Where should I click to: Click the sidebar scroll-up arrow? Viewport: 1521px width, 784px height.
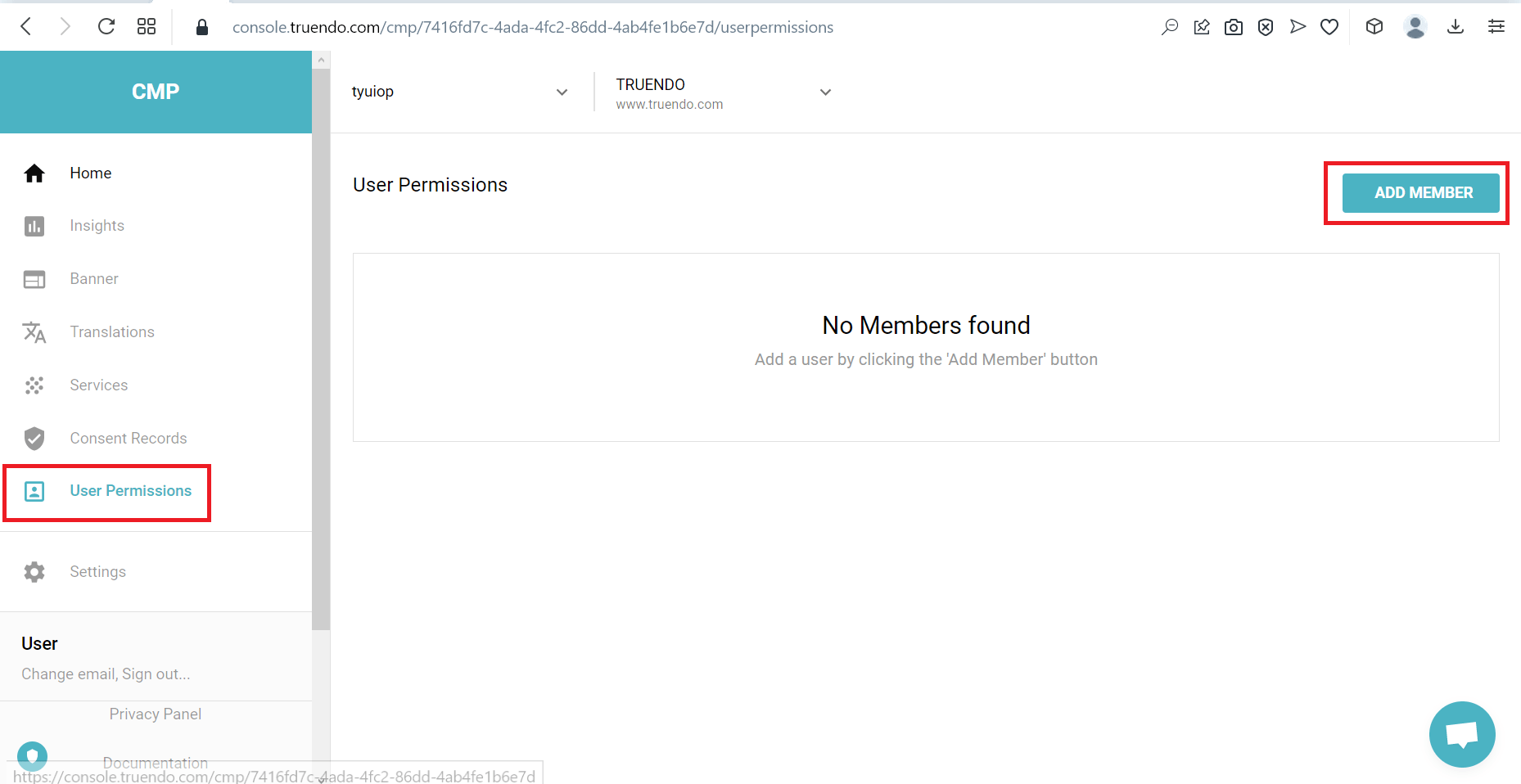click(322, 60)
